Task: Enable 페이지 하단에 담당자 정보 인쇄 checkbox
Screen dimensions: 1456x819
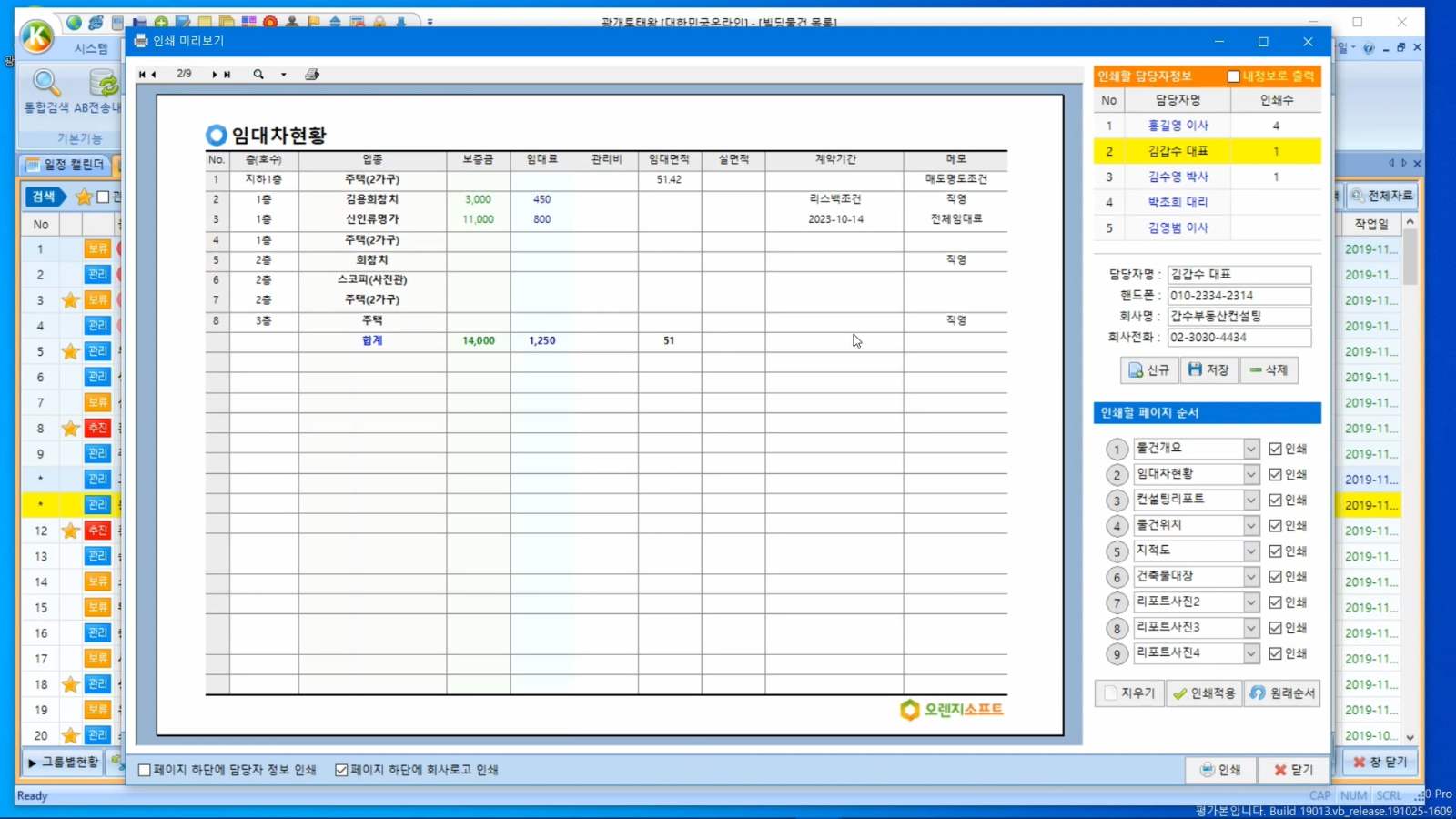Action: click(x=145, y=770)
